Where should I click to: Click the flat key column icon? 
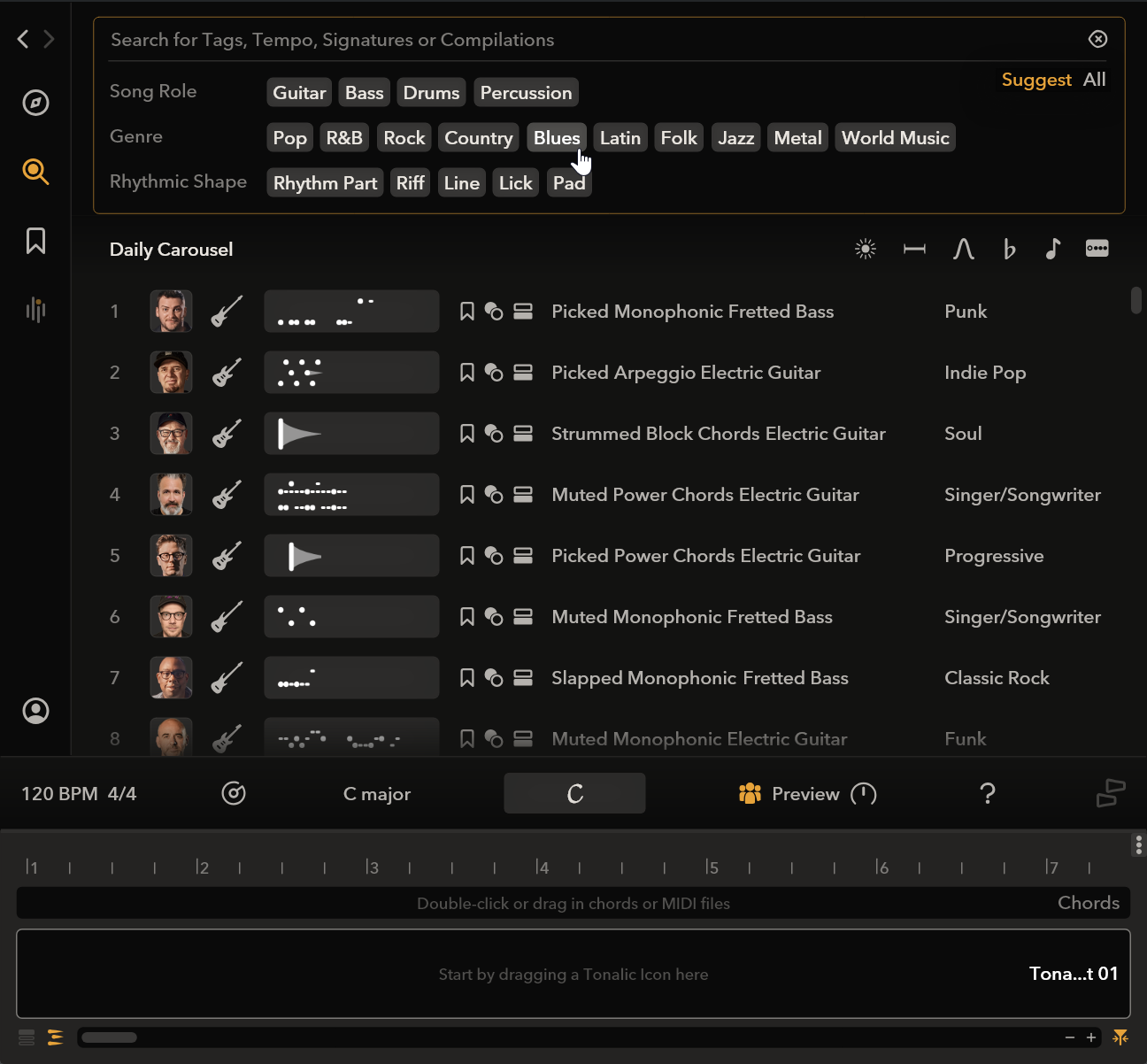[1009, 250]
